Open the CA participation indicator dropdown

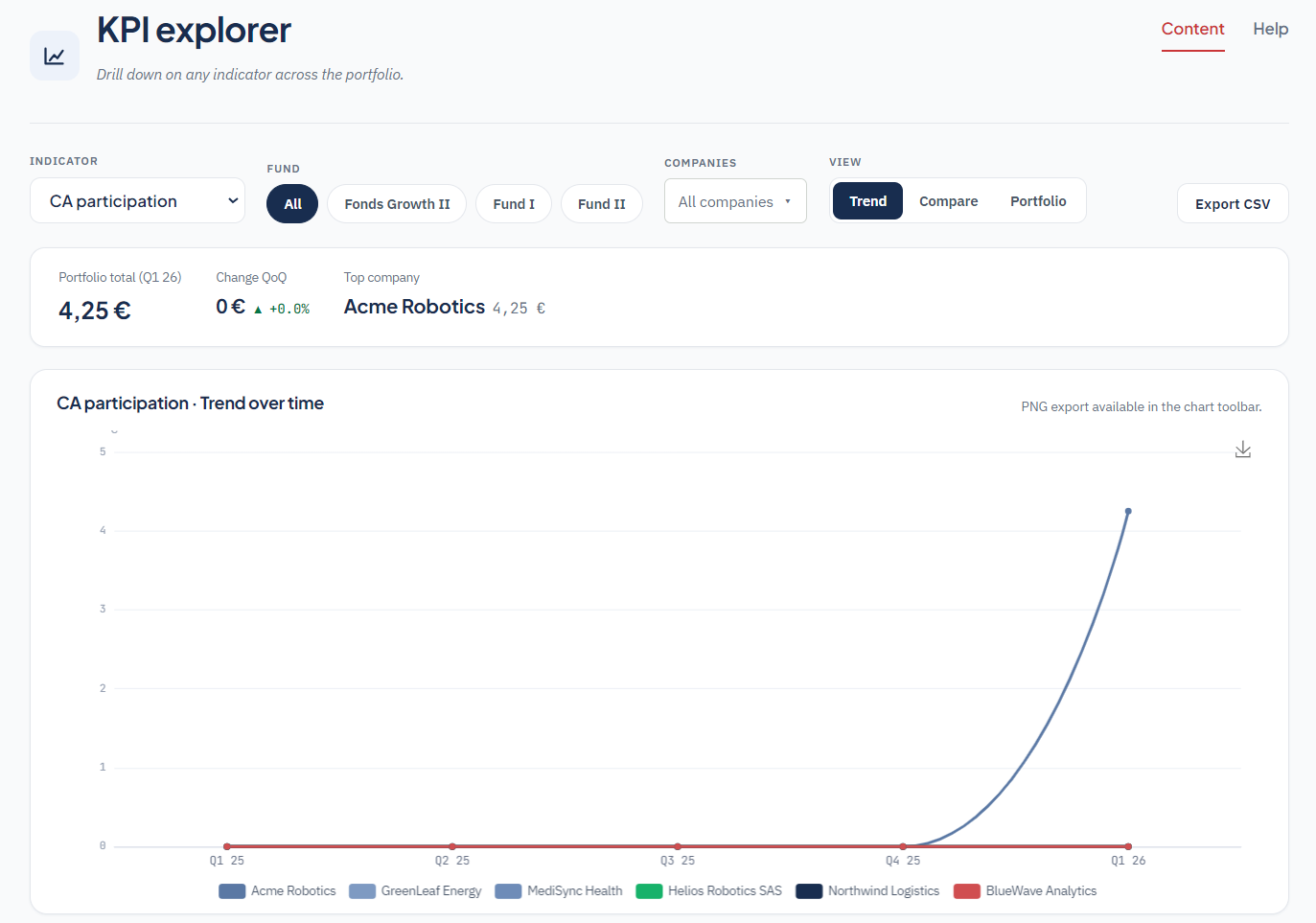click(x=137, y=200)
